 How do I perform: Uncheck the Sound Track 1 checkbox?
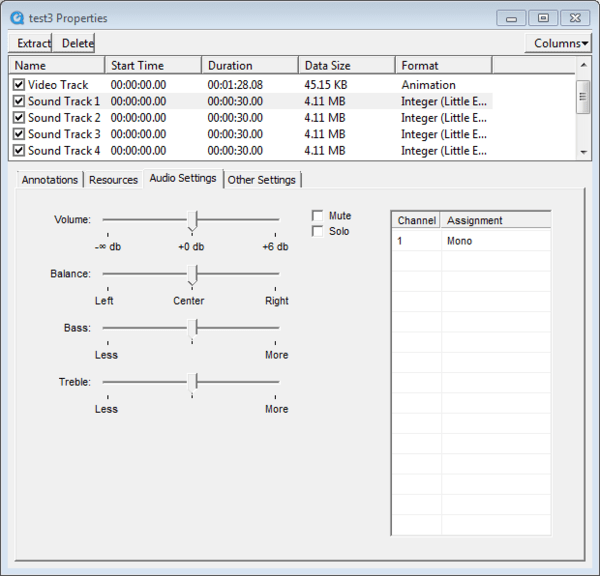coord(19,101)
